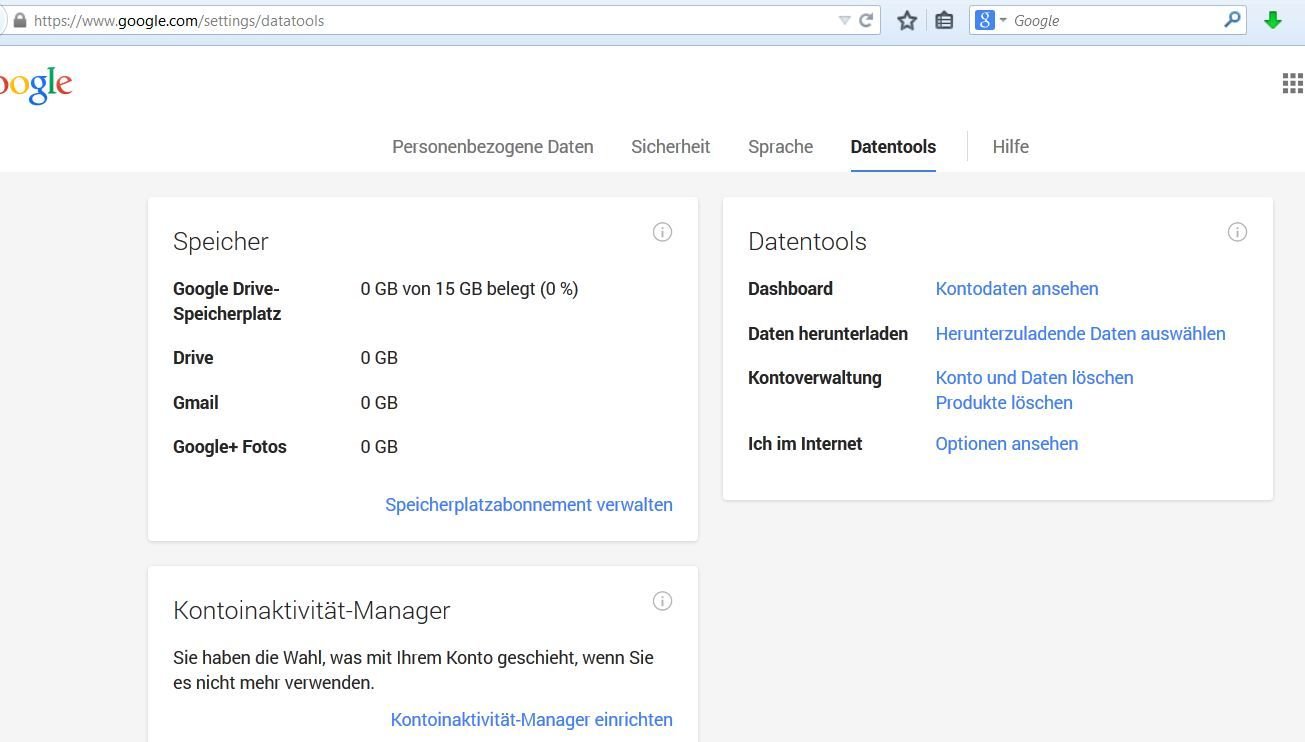Switch to Sprache tab
The width and height of the screenshot is (1305, 742).
(x=781, y=147)
